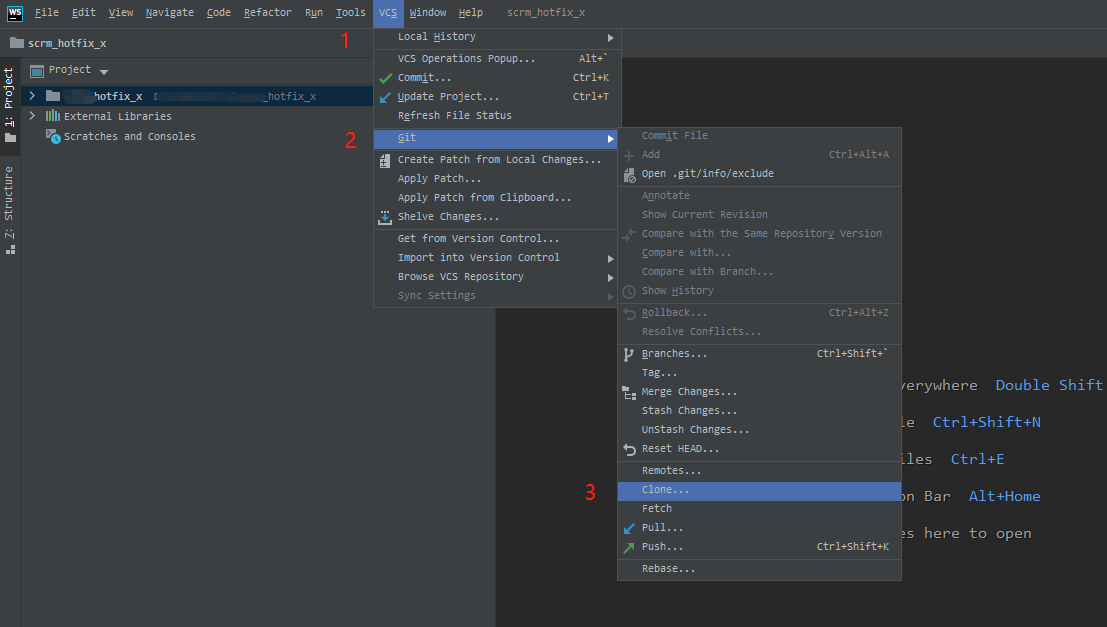This screenshot has height=627, width=1107.
Task: Select Refresh File Status
Action: (x=497, y=116)
